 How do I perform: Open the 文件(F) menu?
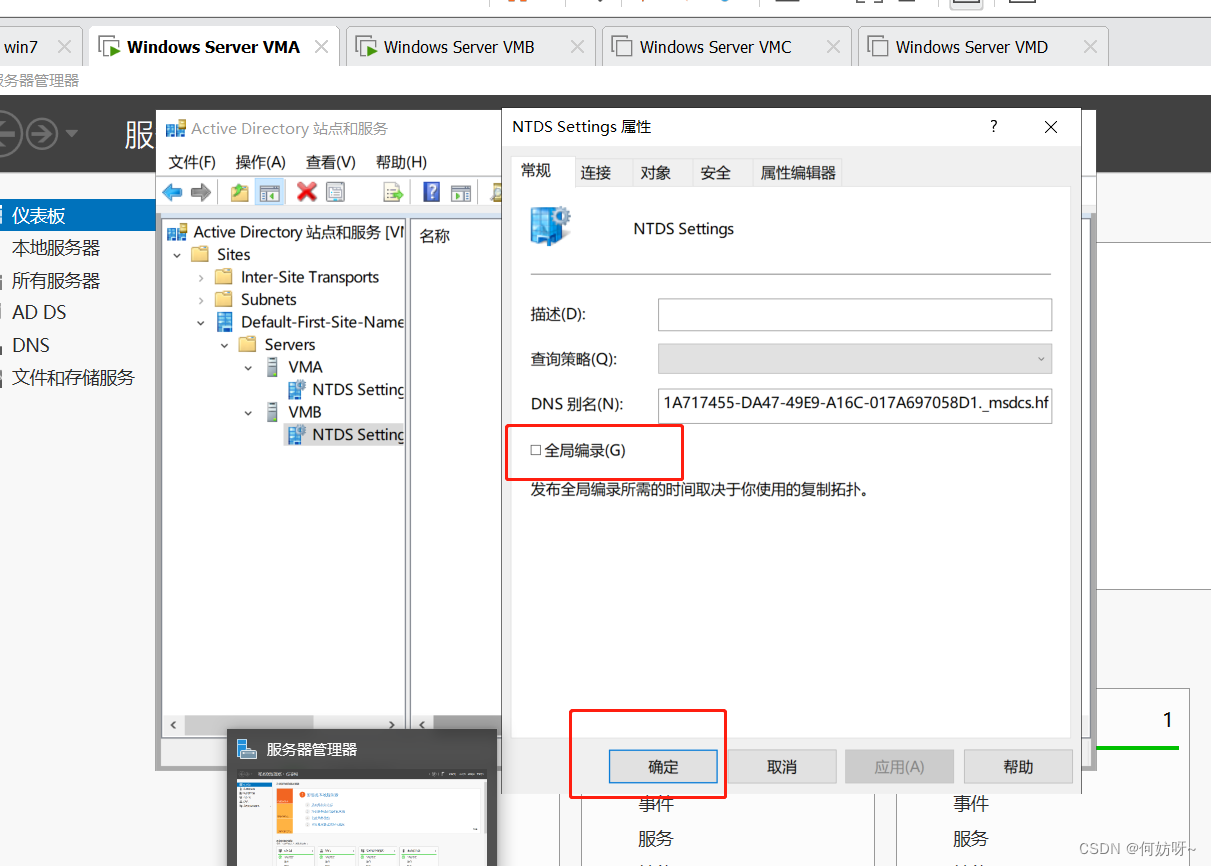click(x=192, y=162)
